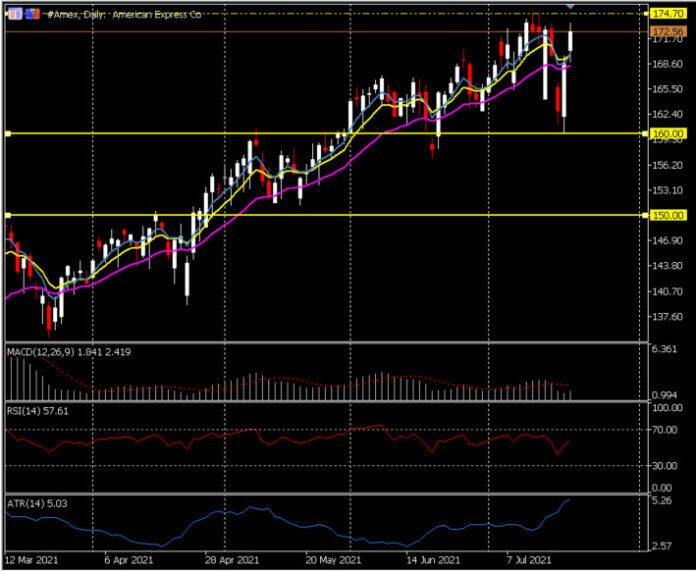This screenshot has width=696, height=571.
Task: Select the 14 Jun 2021 date marker
Action: (434, 559)
